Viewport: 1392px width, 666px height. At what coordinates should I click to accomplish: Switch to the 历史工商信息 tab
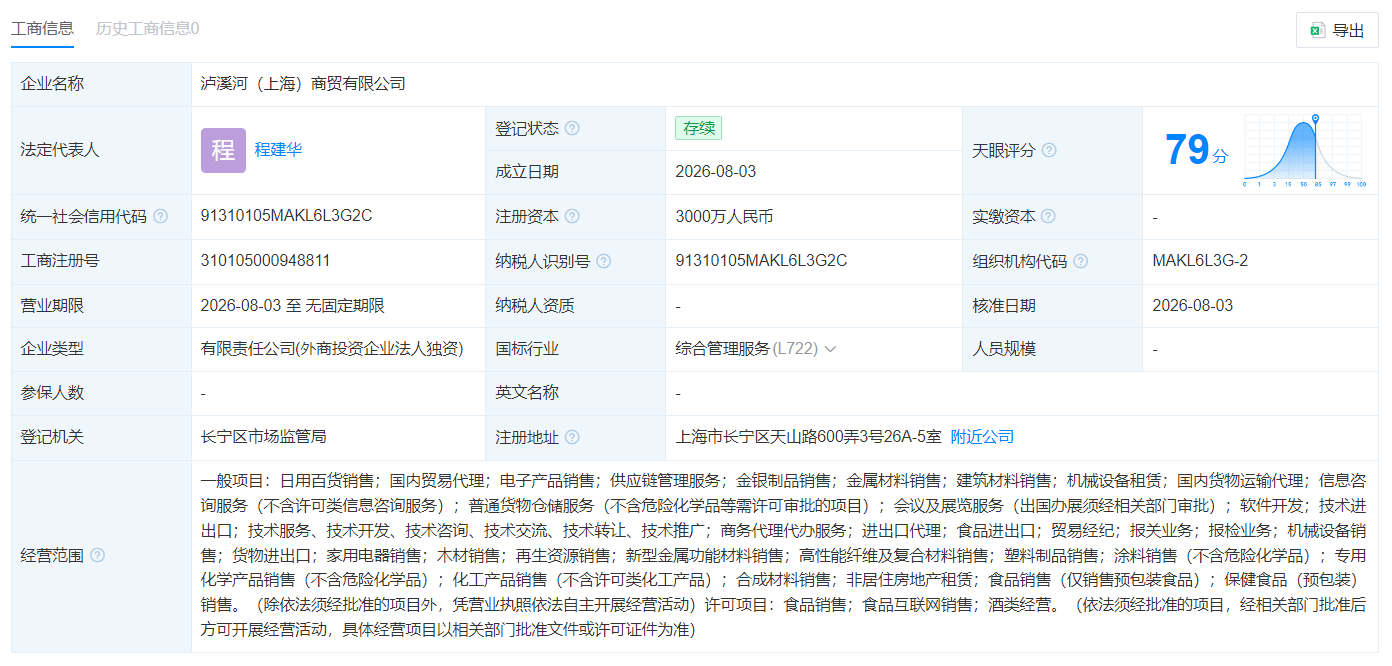[x=147, y=28]
